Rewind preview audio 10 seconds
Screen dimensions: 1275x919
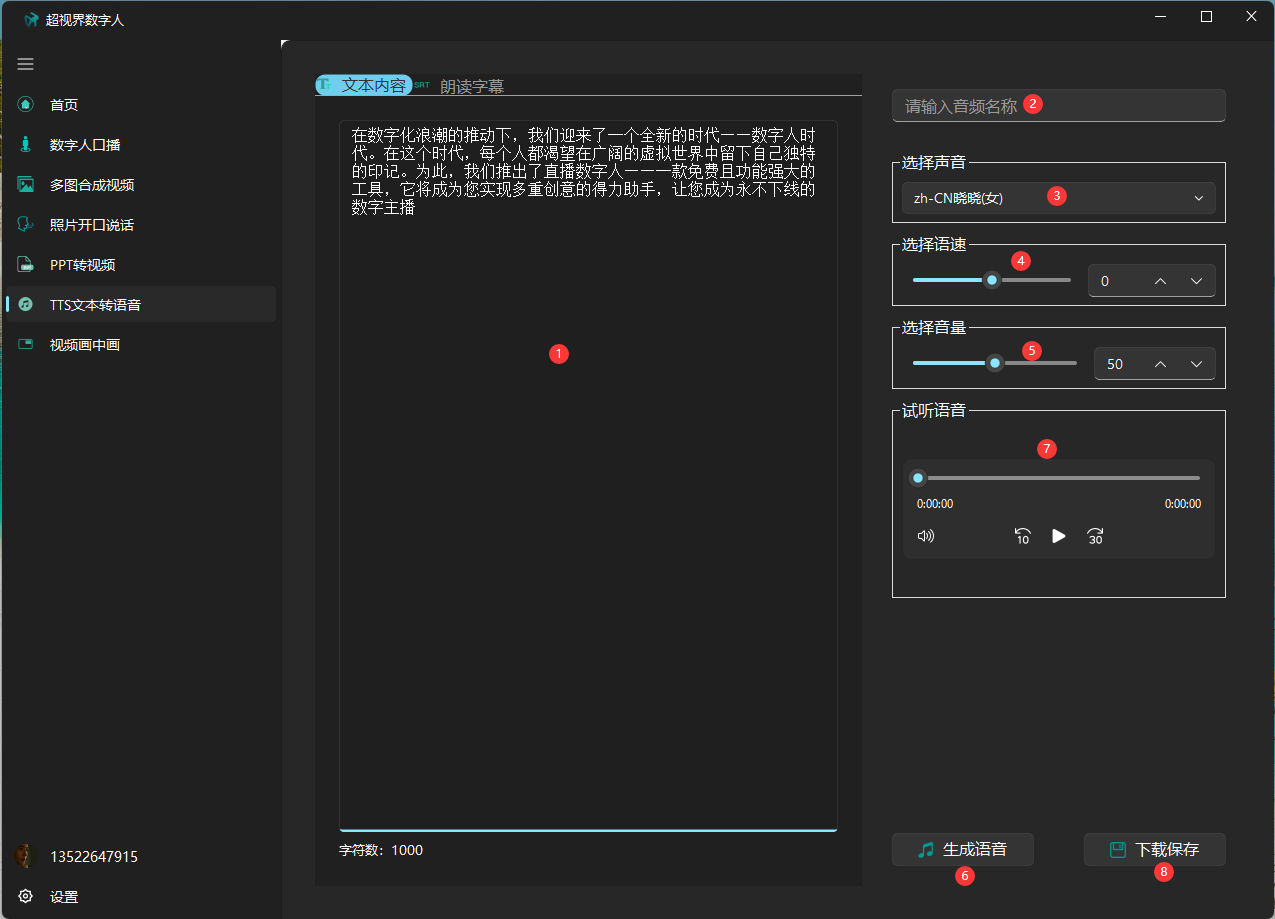(1022, 536)
